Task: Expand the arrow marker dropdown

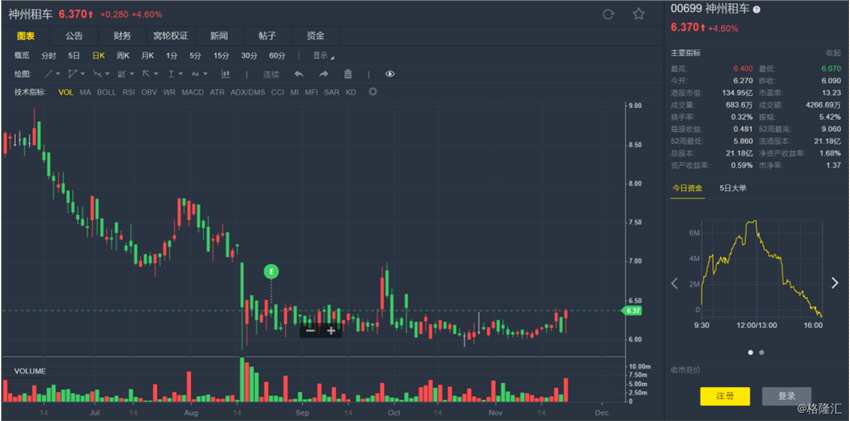Action: (156, 74)
